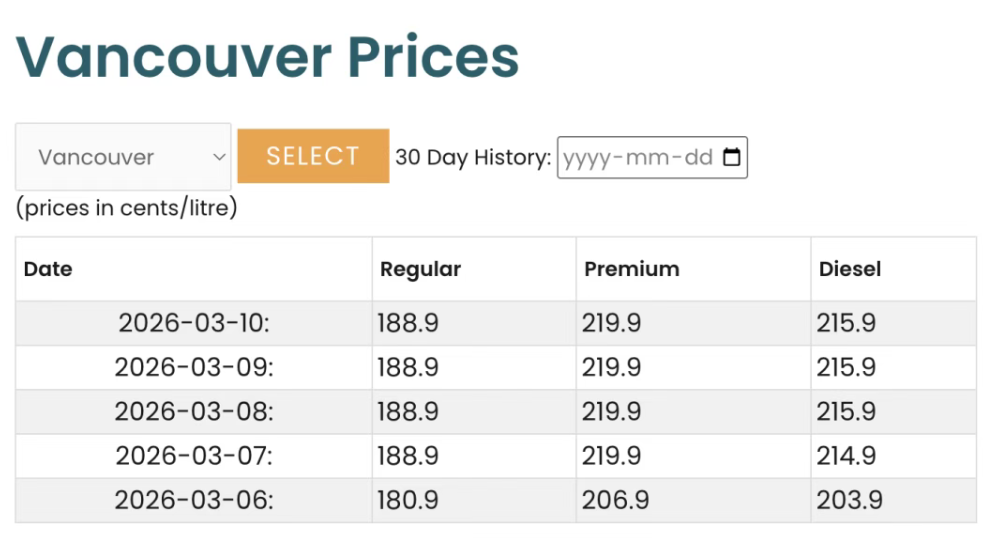Select the 2026-03-08 date row cell

pos(194,411)
